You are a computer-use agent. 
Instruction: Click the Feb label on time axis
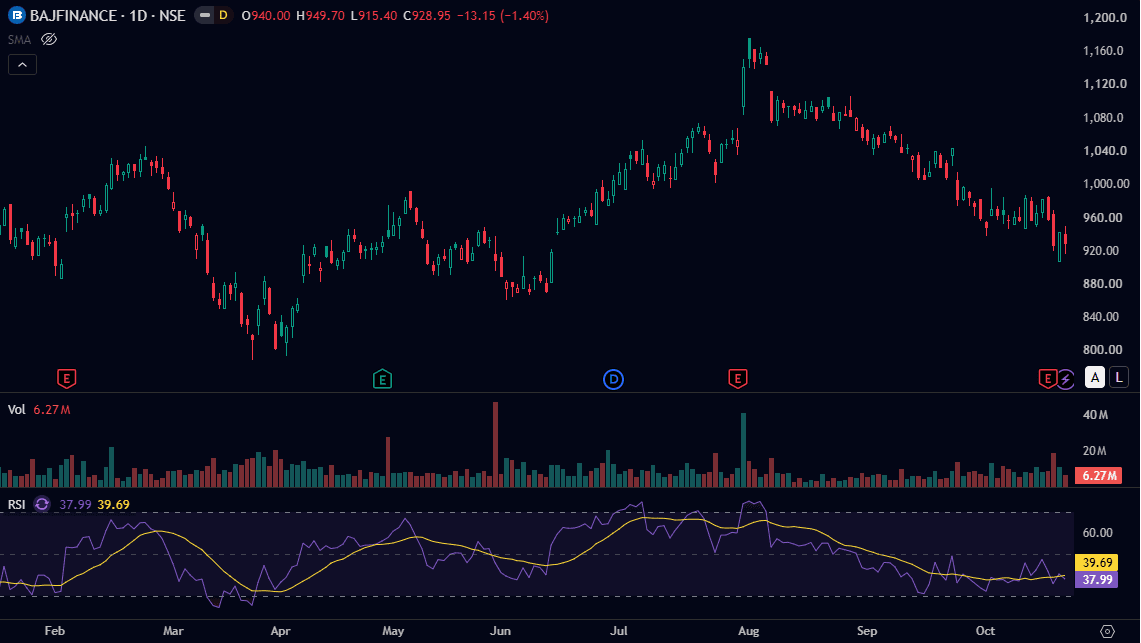coord(55,631)
